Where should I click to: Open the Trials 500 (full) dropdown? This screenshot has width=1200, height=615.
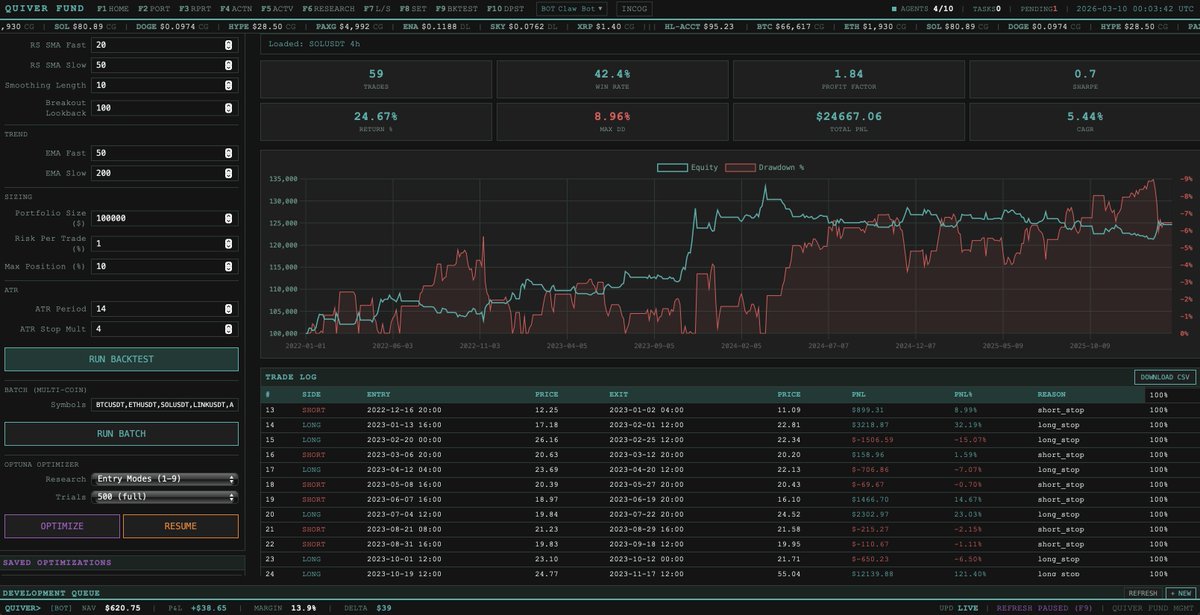pyautogui.click(x=164, y=495)
